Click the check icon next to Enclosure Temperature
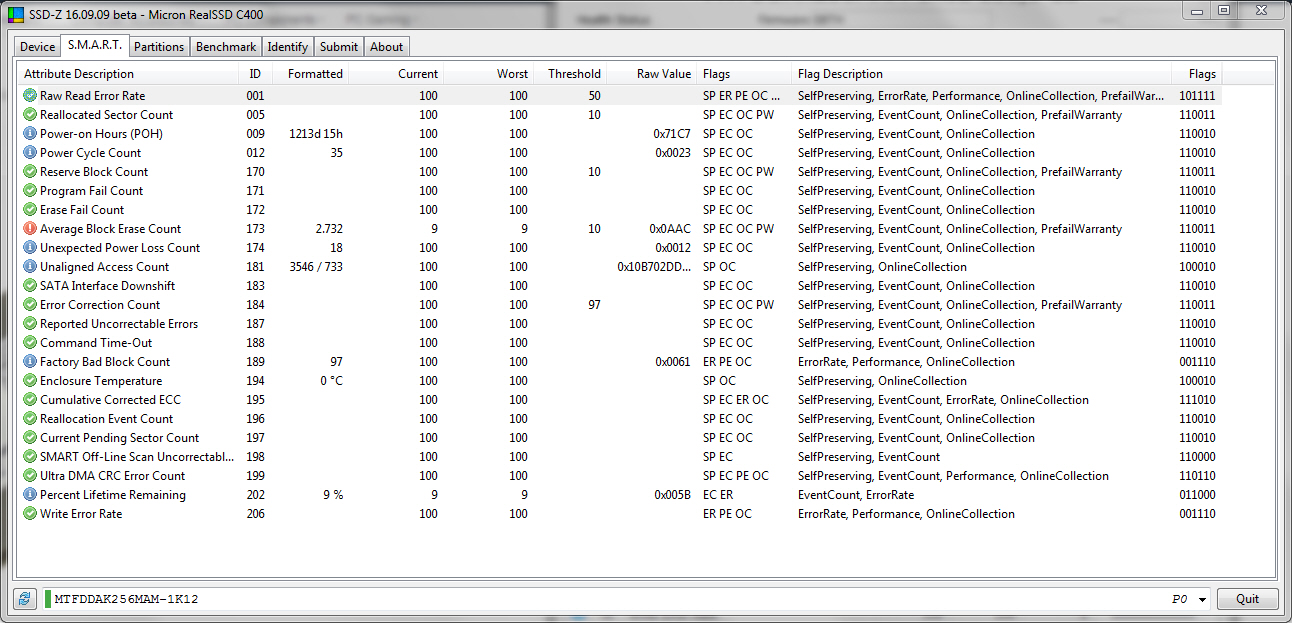This screenshot has width=1292, height=623. [x=30, y=381]
